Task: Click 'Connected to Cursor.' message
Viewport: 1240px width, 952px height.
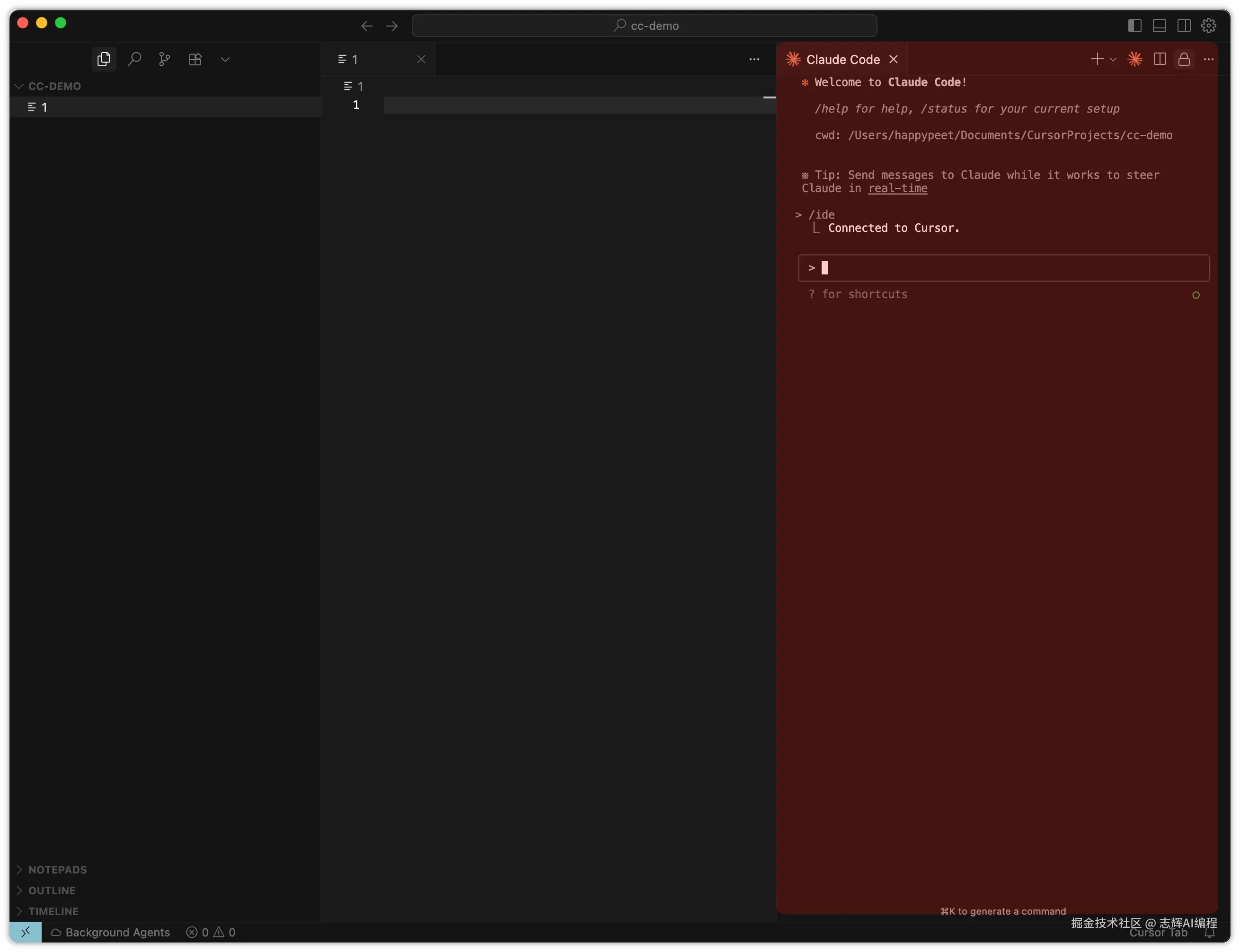Action: [x=894, y=228]
